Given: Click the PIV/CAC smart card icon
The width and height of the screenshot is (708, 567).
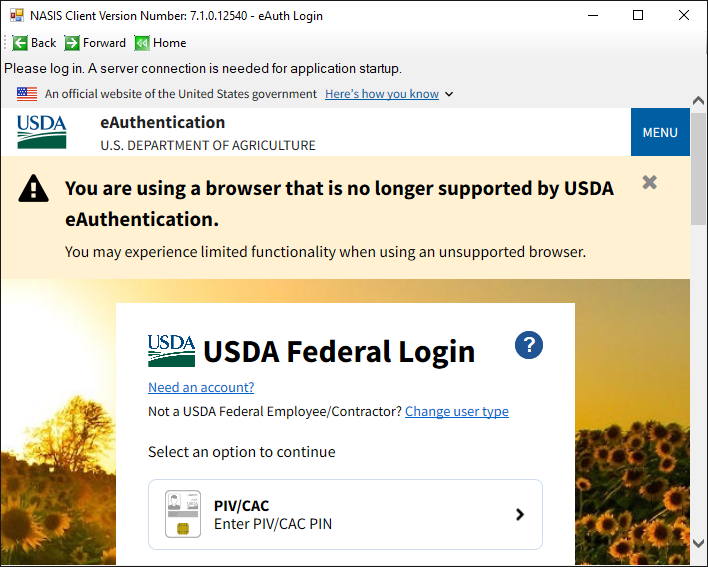Looking at the screenshot, I should [x=183, y=514].
